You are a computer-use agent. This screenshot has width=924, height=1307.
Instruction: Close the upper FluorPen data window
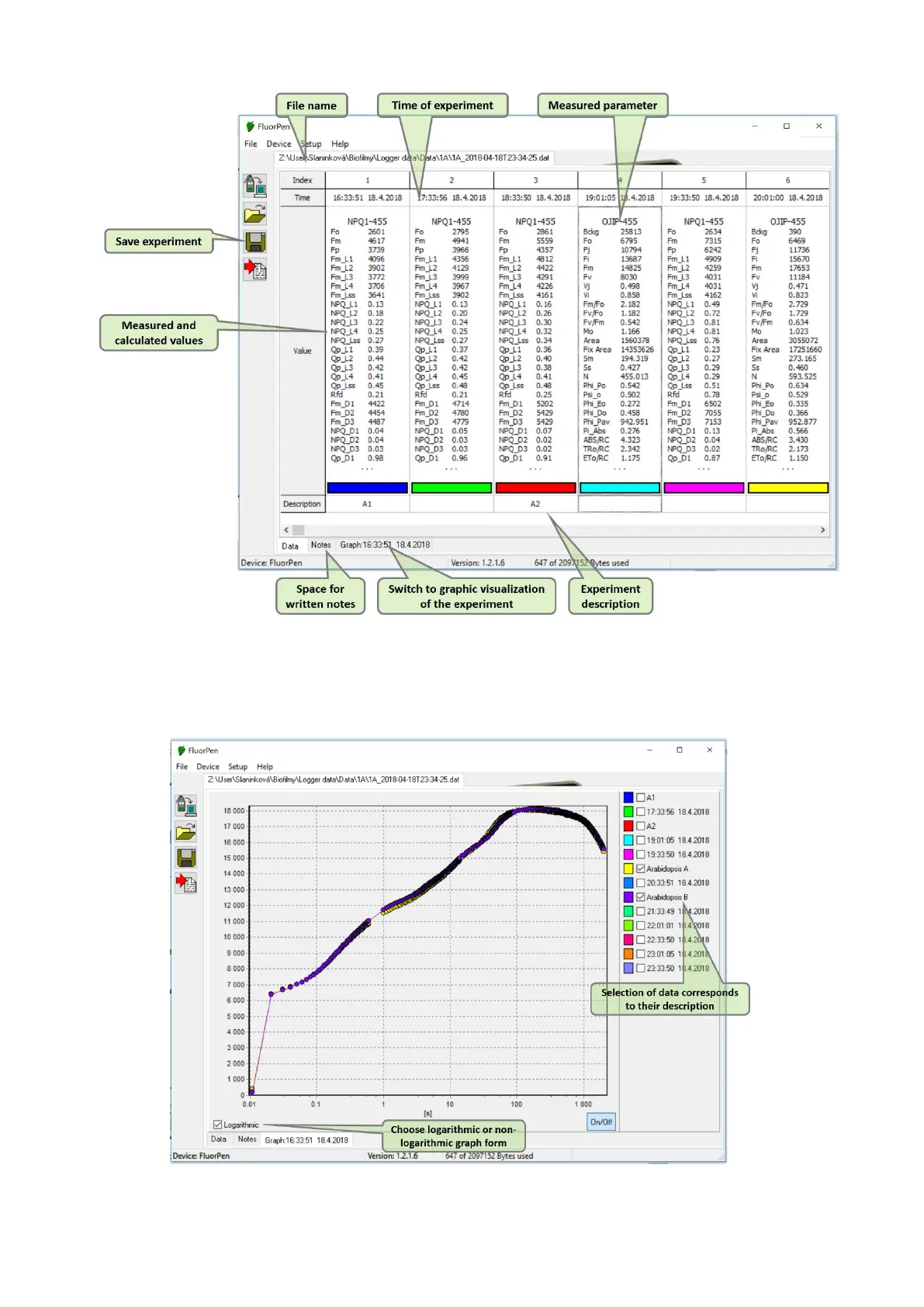(818, 126)
